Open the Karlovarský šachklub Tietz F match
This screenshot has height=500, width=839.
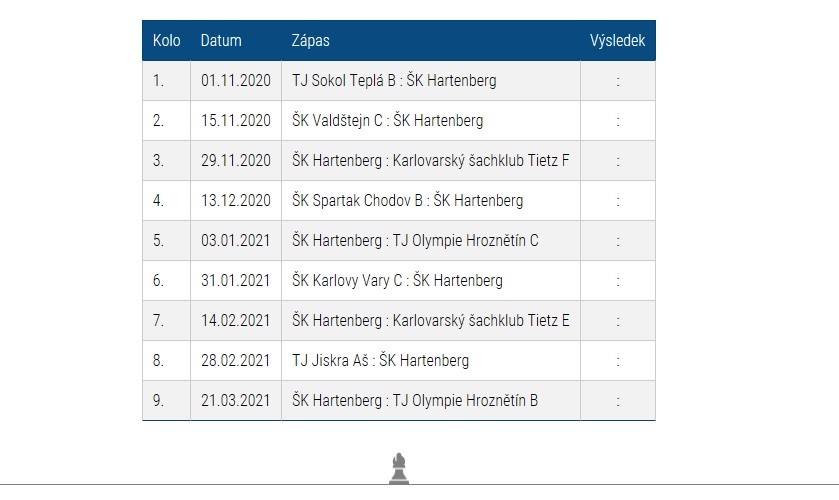[x=430, y=161]
